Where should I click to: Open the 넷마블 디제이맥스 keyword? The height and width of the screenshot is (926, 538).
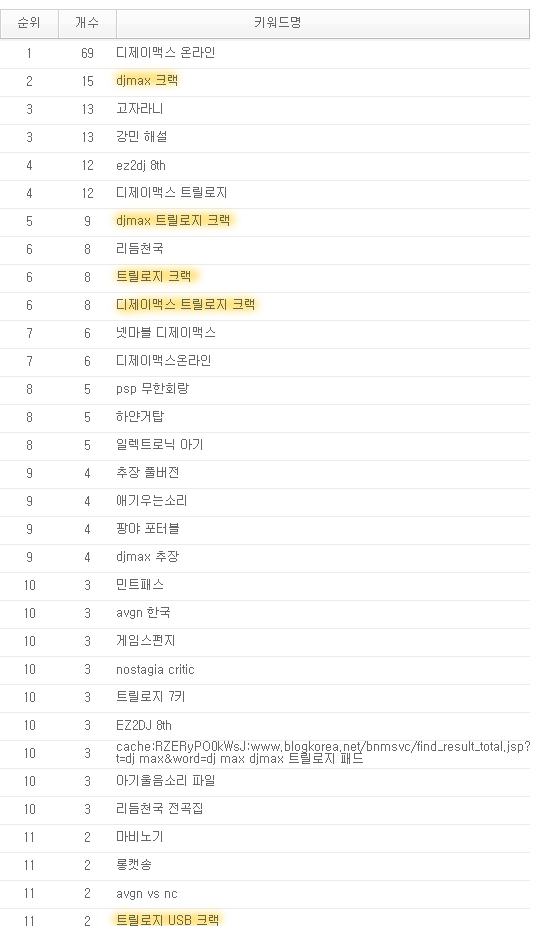pos(166,333)
